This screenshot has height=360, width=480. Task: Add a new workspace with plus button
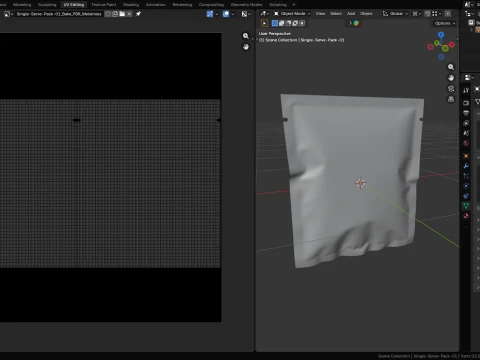pyautogui.click(x=294, y=5)
